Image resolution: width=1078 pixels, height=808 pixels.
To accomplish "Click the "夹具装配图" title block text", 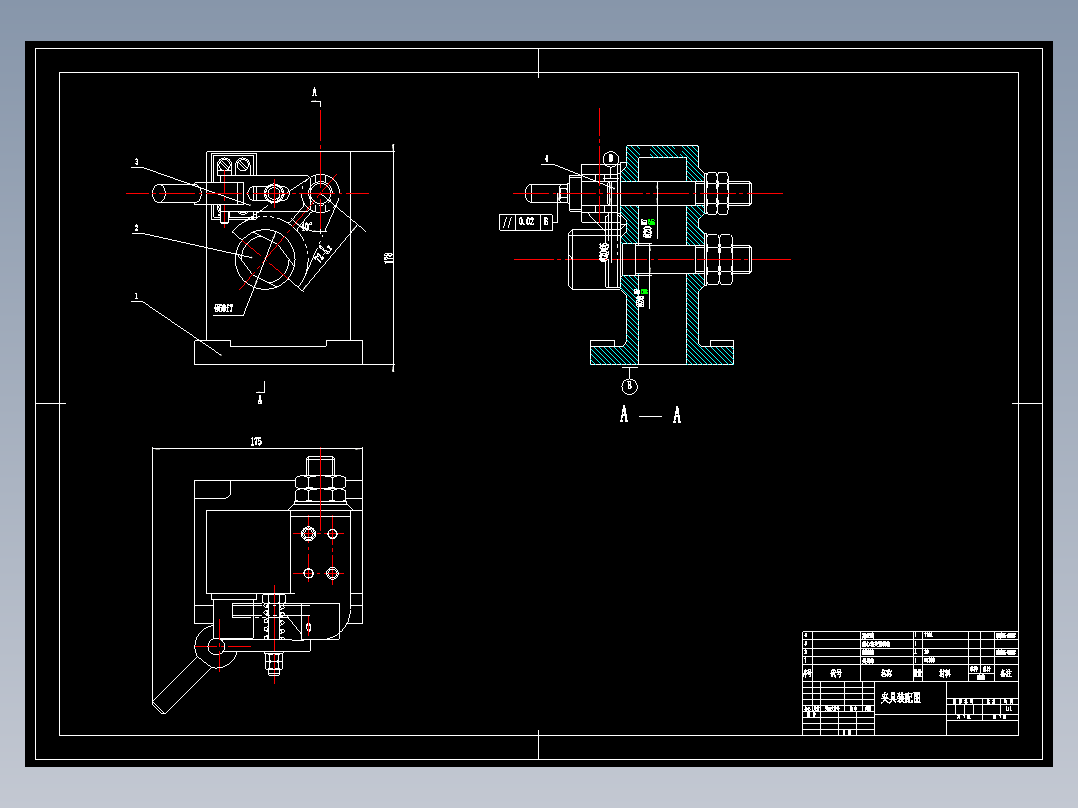I will pyautogui.click(x=901, y=698).
